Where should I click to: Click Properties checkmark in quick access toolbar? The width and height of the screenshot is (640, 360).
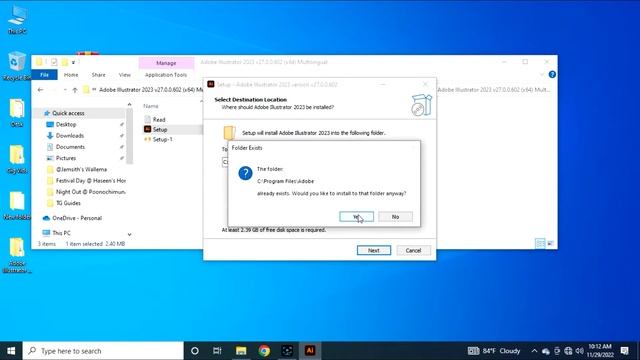[54, 62]
